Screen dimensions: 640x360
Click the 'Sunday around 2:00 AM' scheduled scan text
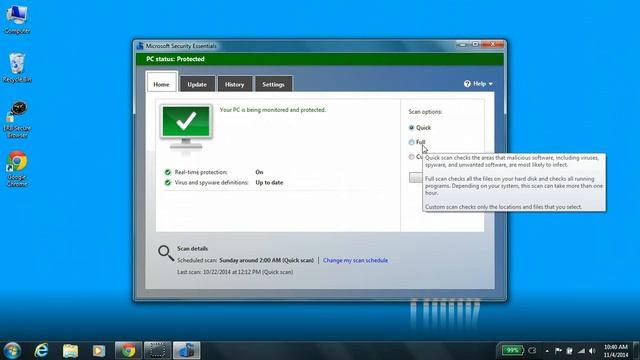click(x=267, y=260)
